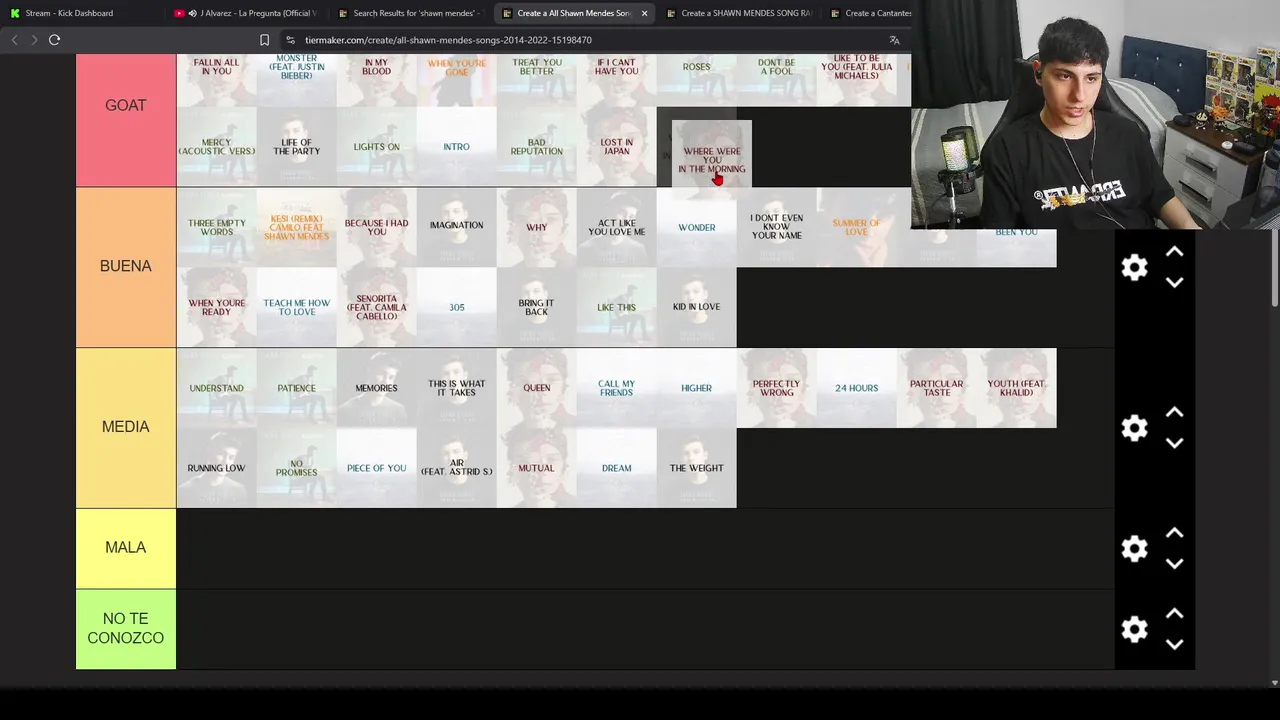Select This Is What It Takes tile
Image resolution: width=1280 pixels, height=720 pixels.
pos(457,388)
